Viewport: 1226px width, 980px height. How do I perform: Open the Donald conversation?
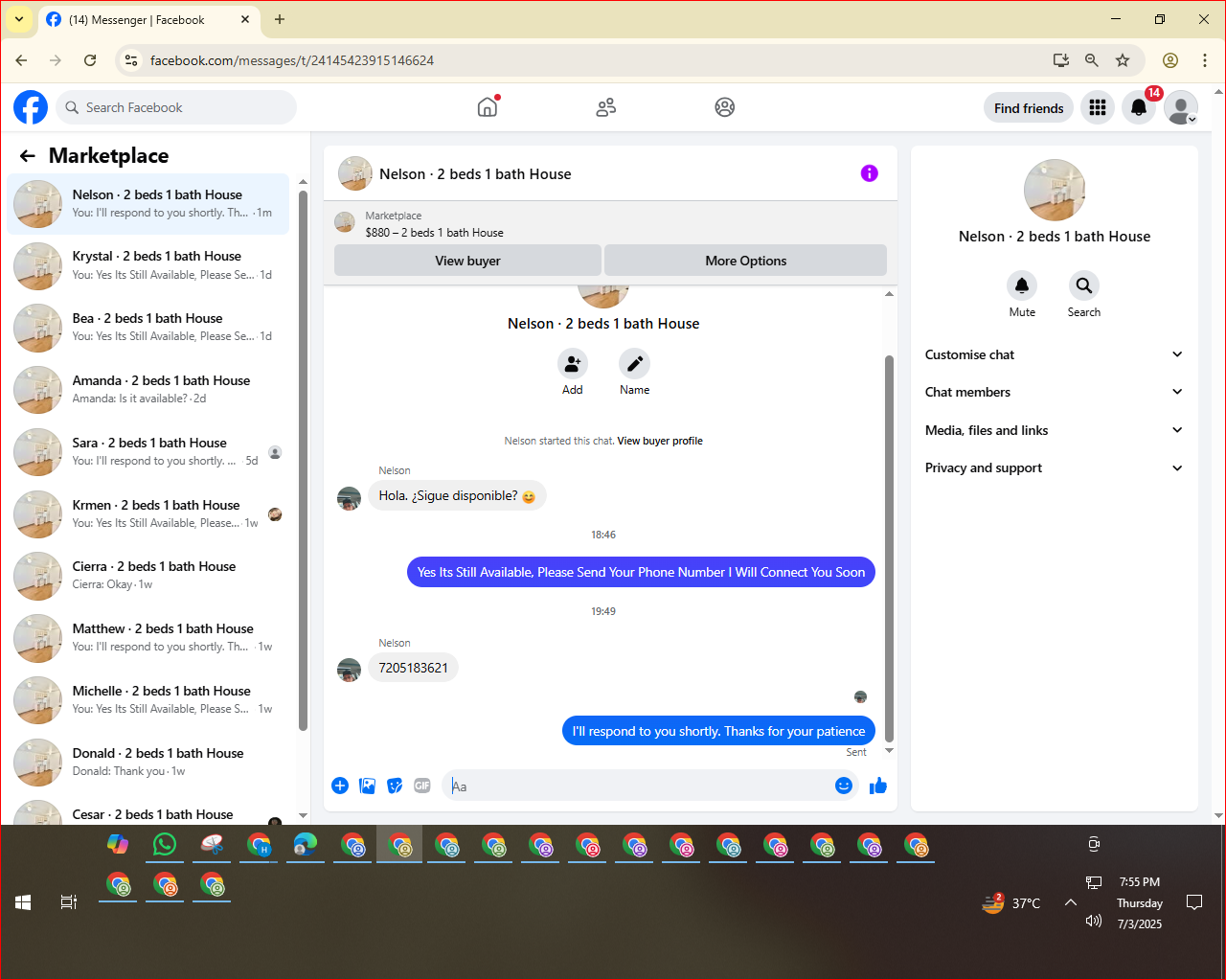tap(148, 763)
